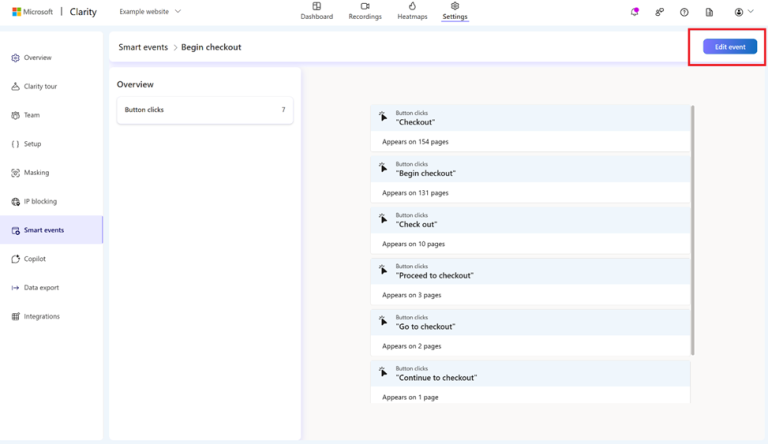Open Copilot settings in sidebar

35,259
